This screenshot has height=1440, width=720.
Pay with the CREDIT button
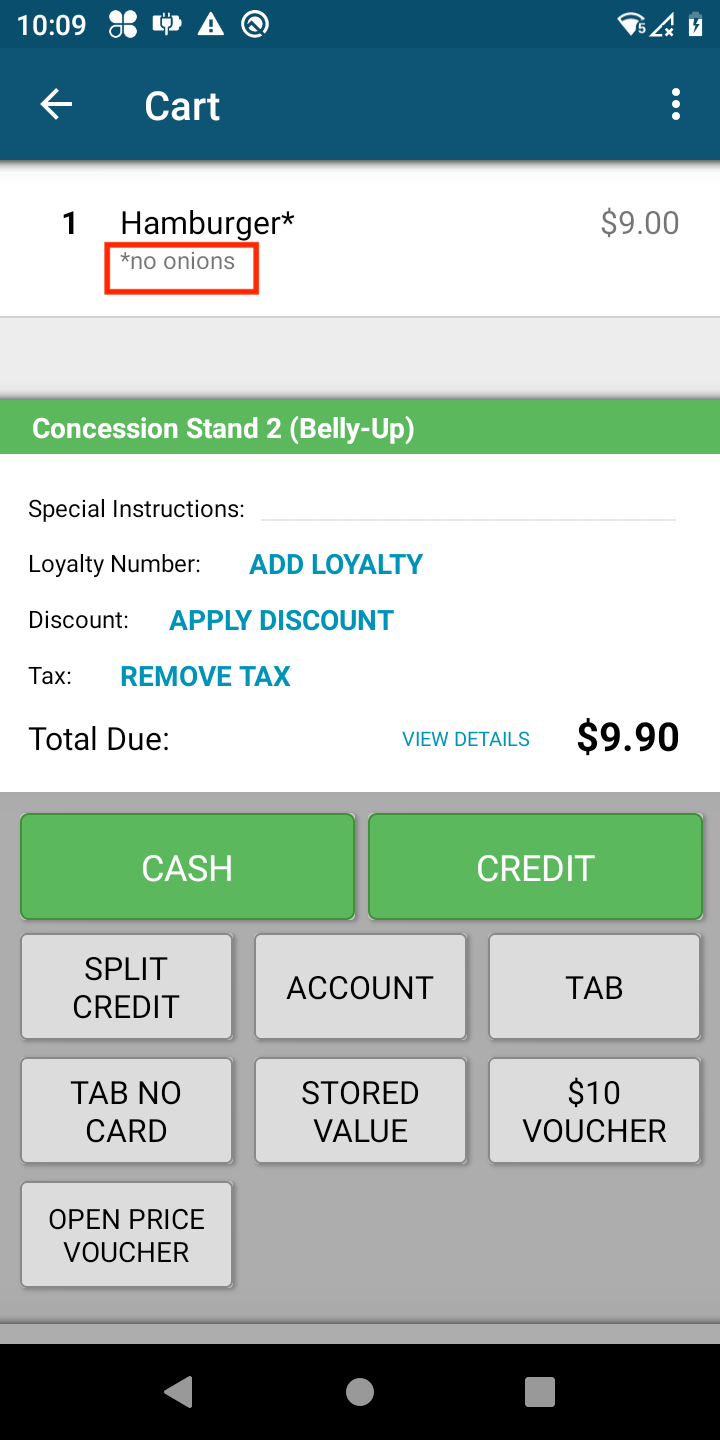pyautogui.click(x=535, y=867)
